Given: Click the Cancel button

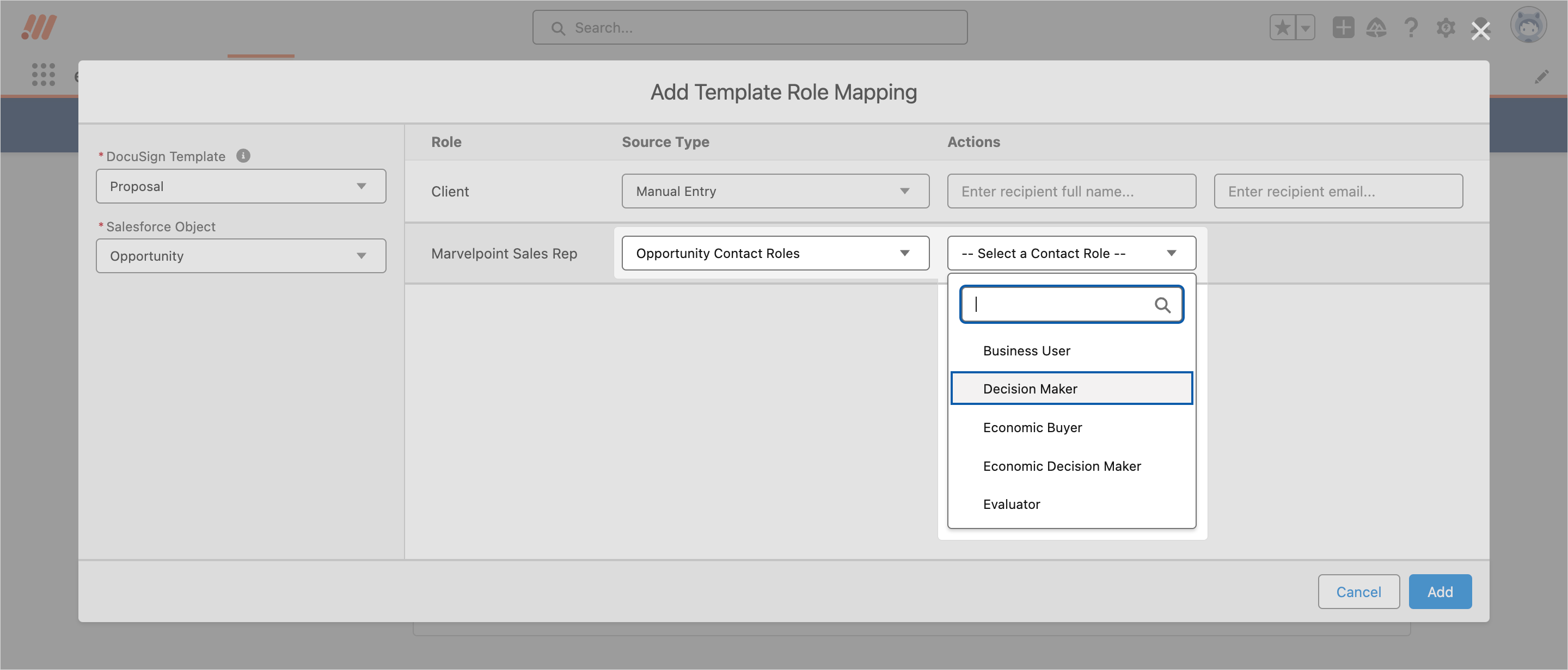Looking at the screenshot, I should [x=1358, y=592].
